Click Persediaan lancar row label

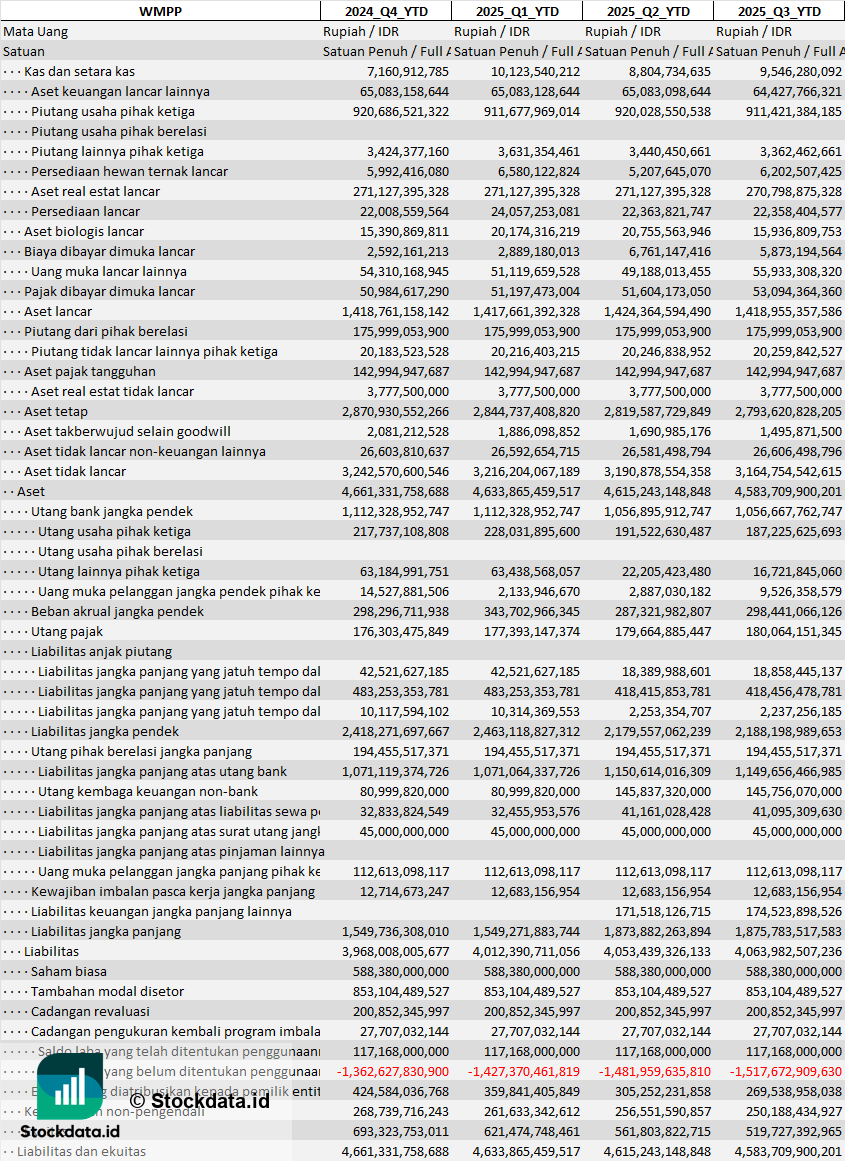85,212
